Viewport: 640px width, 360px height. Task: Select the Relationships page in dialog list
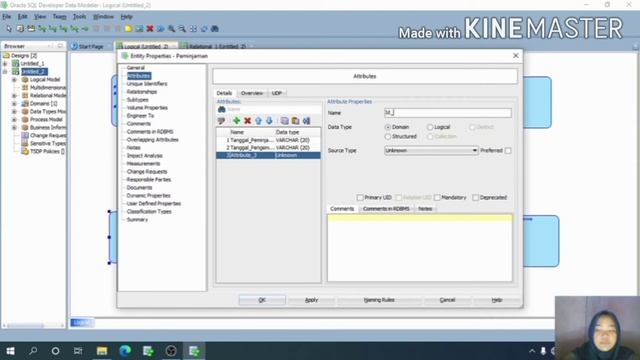(142, 92)
